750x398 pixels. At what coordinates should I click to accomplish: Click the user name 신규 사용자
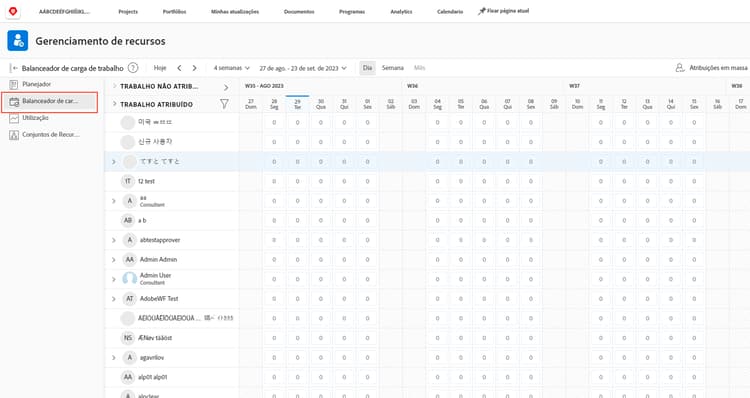[154, 142]
